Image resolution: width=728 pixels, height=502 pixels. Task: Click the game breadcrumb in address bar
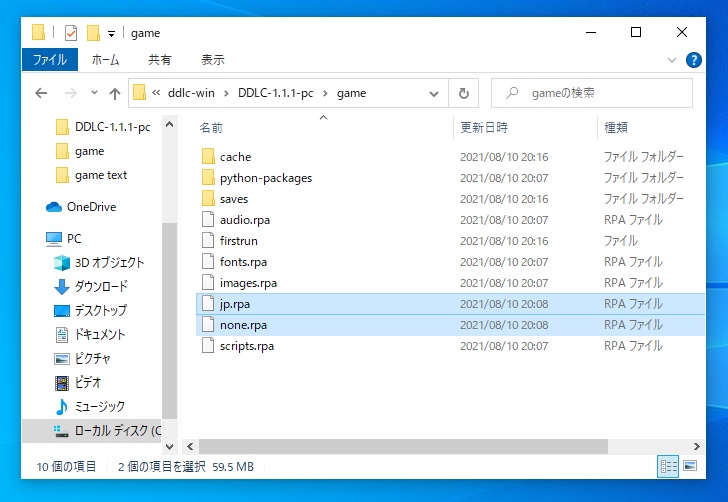(x=351, y=93)
